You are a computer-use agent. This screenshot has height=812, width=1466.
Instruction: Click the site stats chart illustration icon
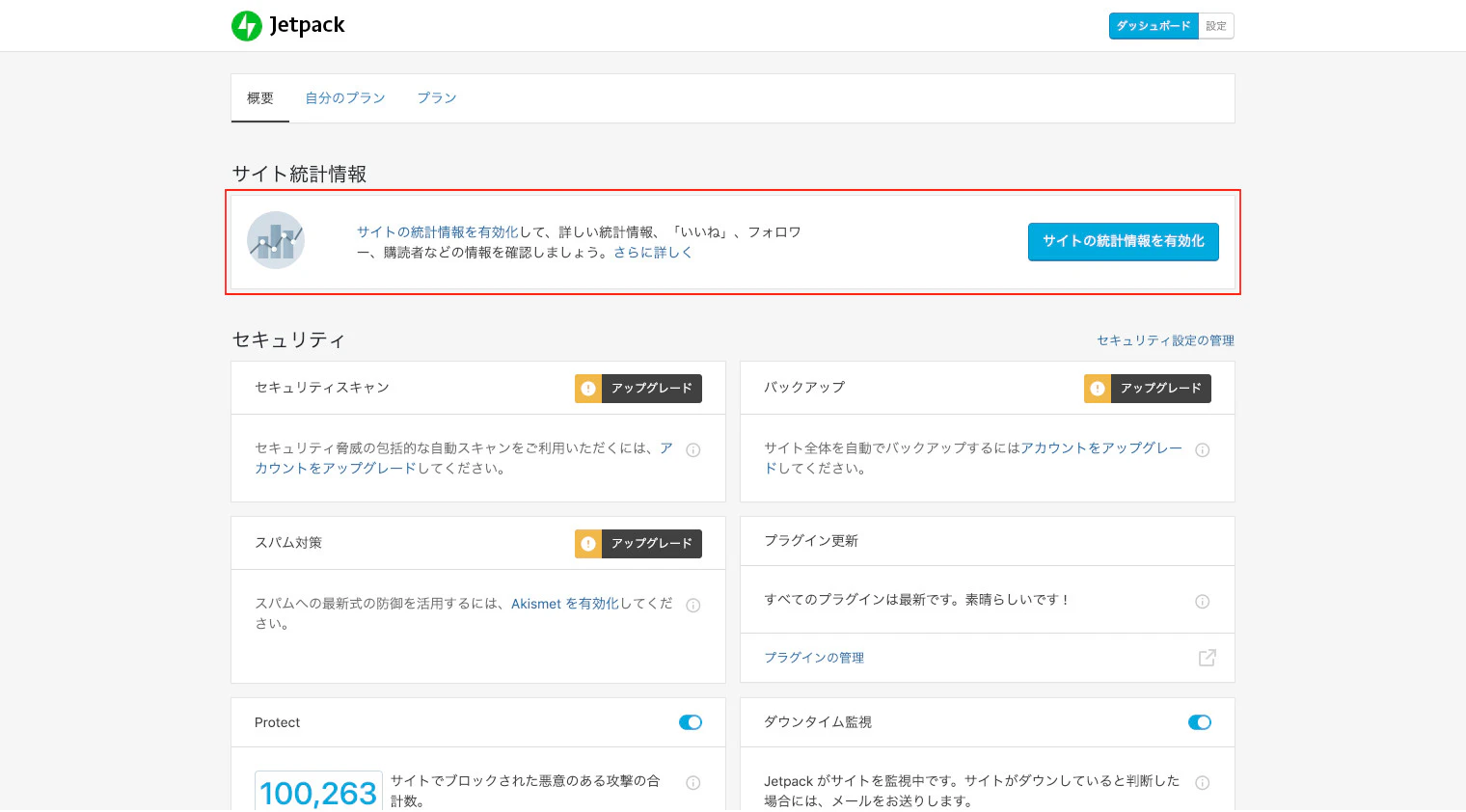[x=276, y=240]
